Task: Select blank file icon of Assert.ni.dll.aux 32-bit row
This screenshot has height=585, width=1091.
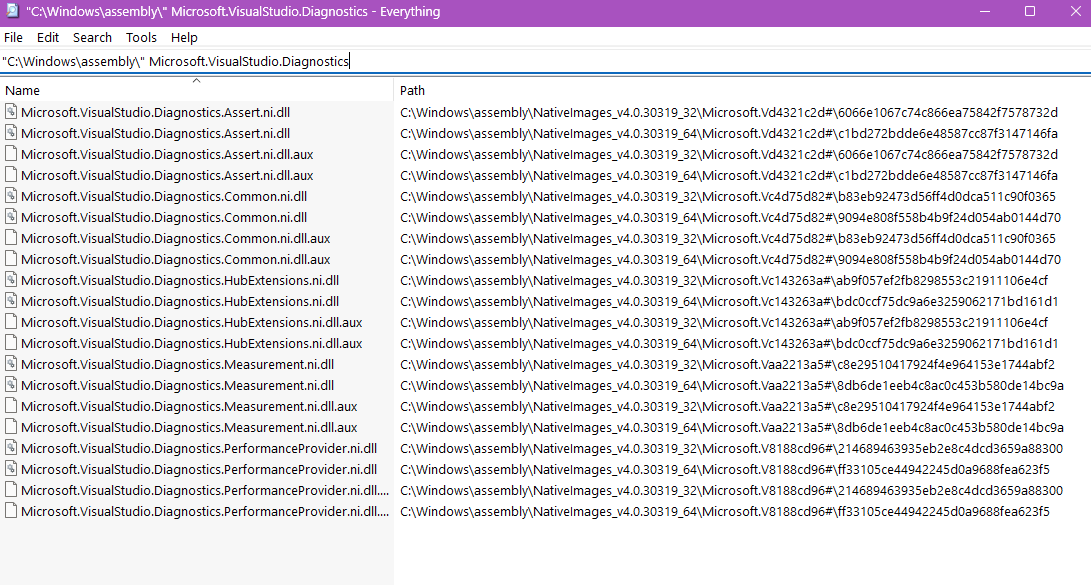Action: coord(10,154)
